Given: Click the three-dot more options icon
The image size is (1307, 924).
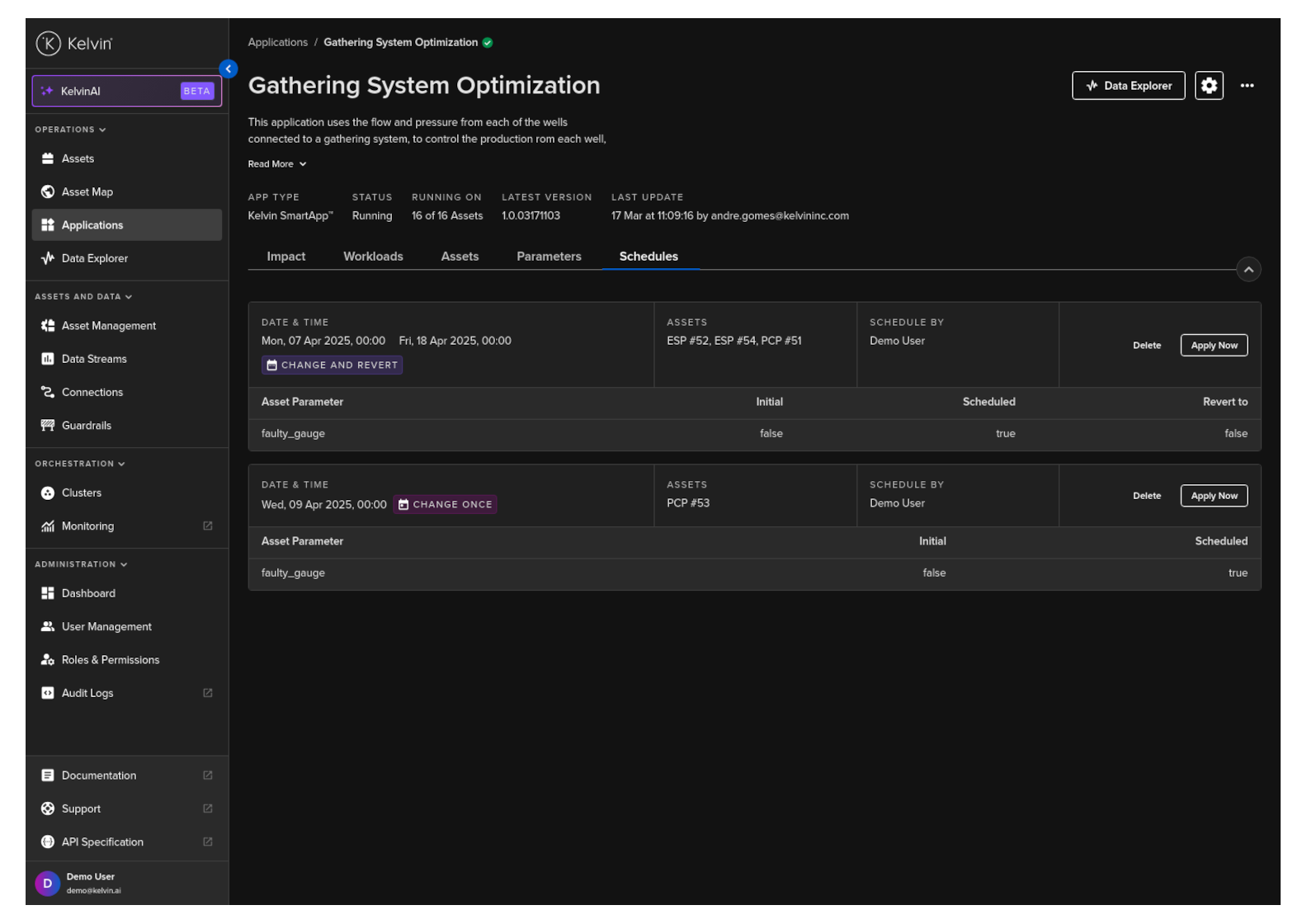Looking at the screenshot, I should click(x=1246, y=86).
